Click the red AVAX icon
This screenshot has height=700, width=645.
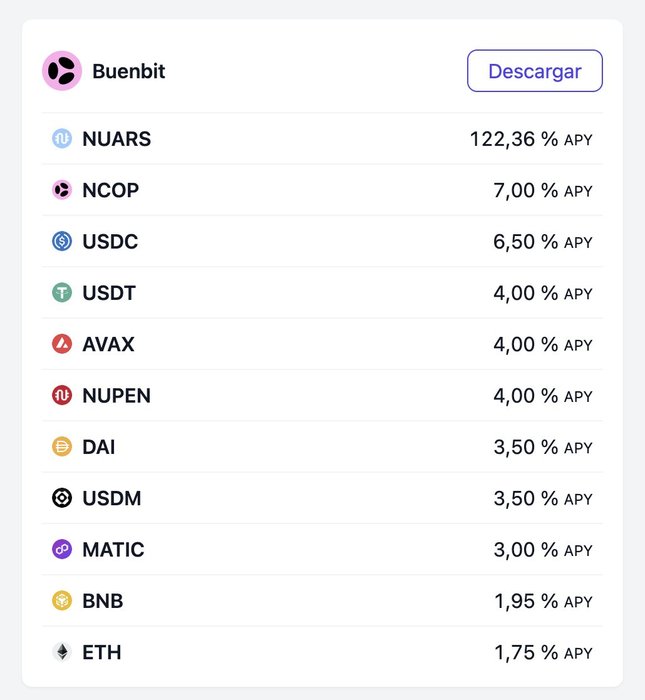click(62, 344)
